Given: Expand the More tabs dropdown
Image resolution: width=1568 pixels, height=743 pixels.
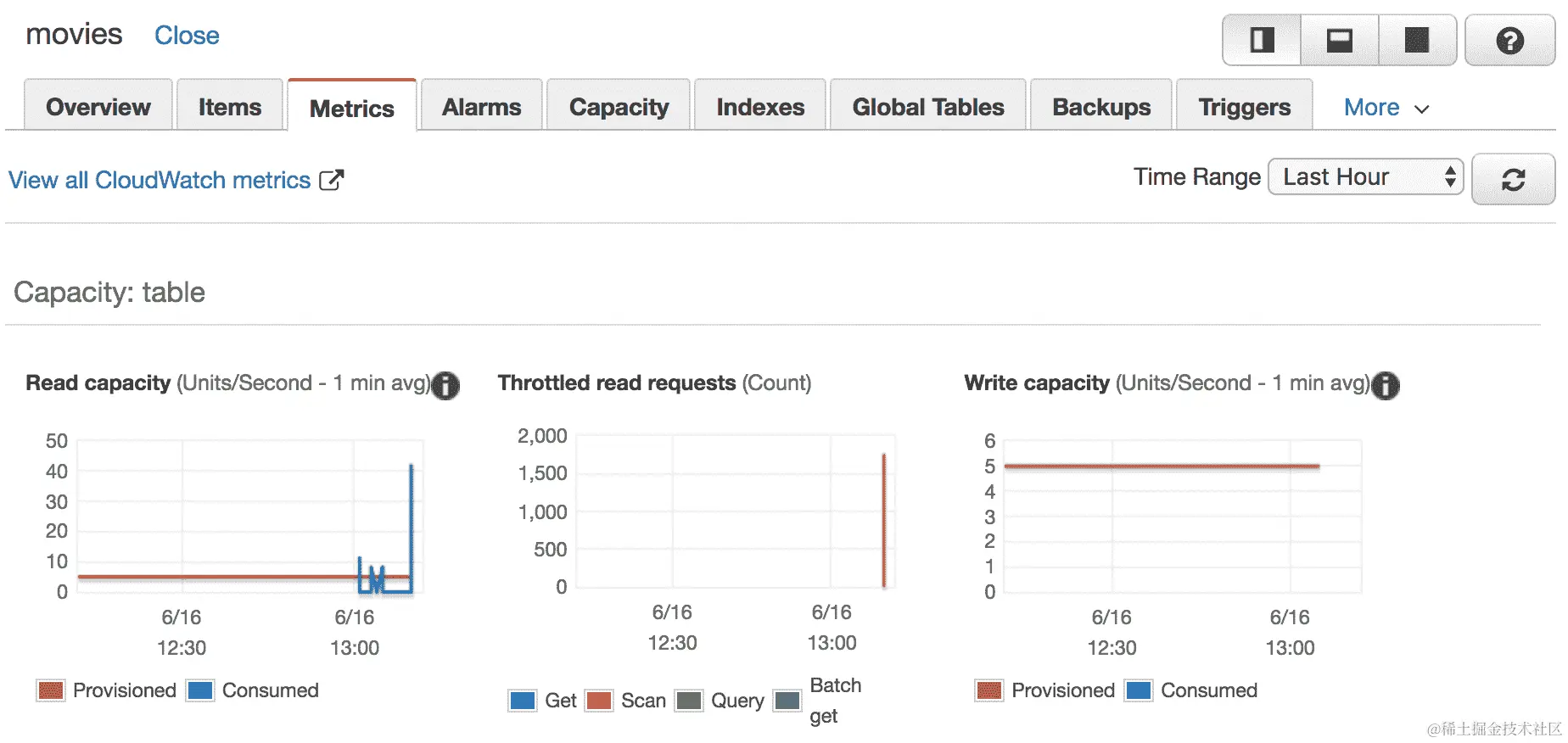Looking at the screenshot, I should 1386,108.
